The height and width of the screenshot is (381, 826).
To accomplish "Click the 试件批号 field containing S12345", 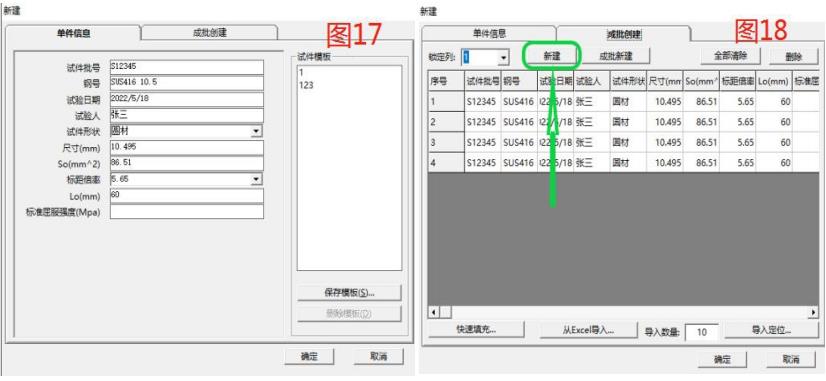I will [186, 67].
